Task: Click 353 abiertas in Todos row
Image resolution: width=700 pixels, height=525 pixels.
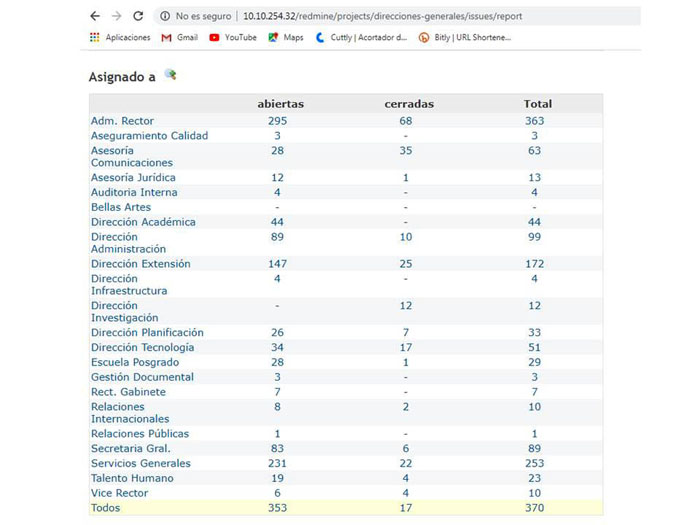Action: [x=277, y=508]
